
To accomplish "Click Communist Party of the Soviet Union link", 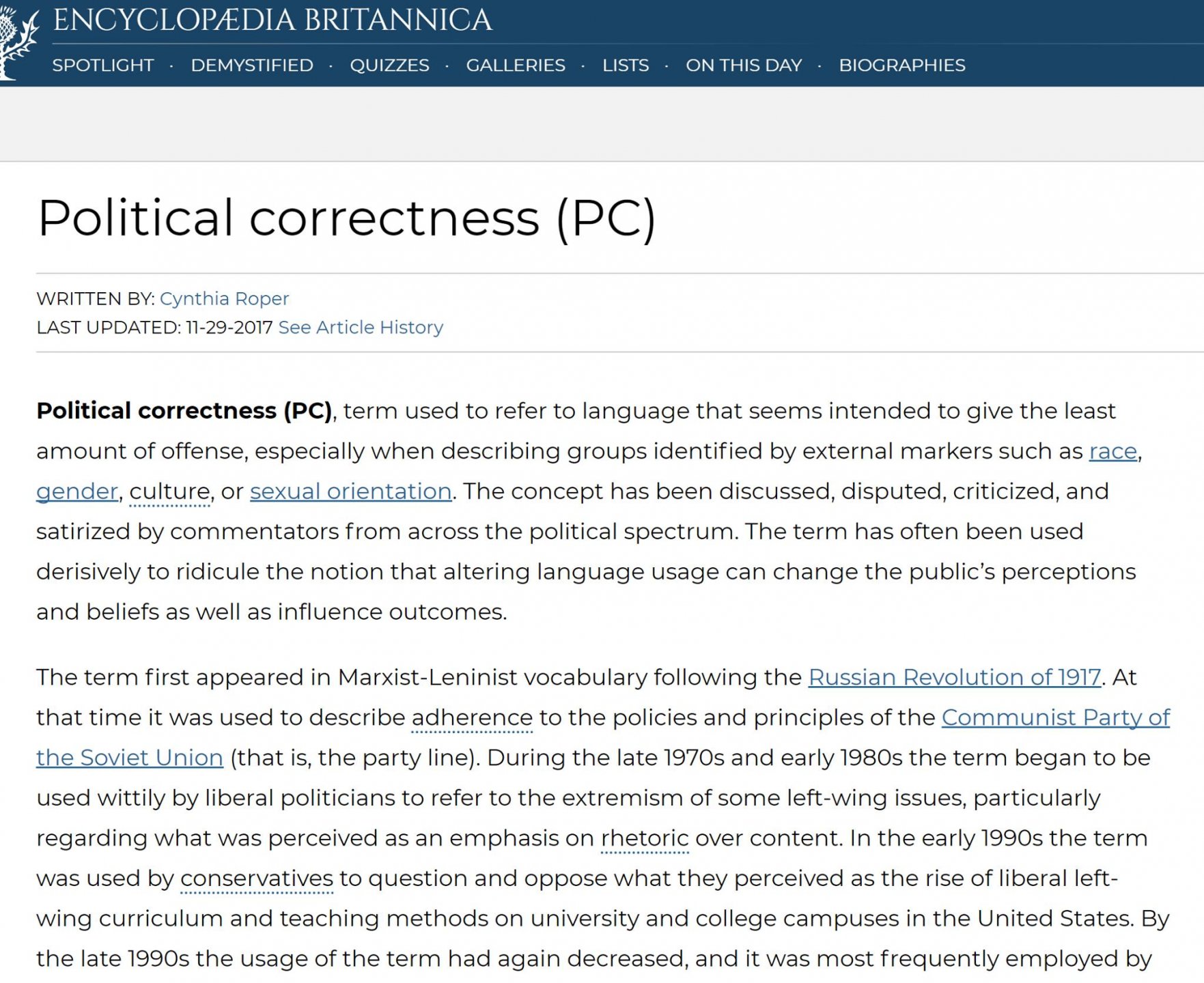I will pos(1055,717).
